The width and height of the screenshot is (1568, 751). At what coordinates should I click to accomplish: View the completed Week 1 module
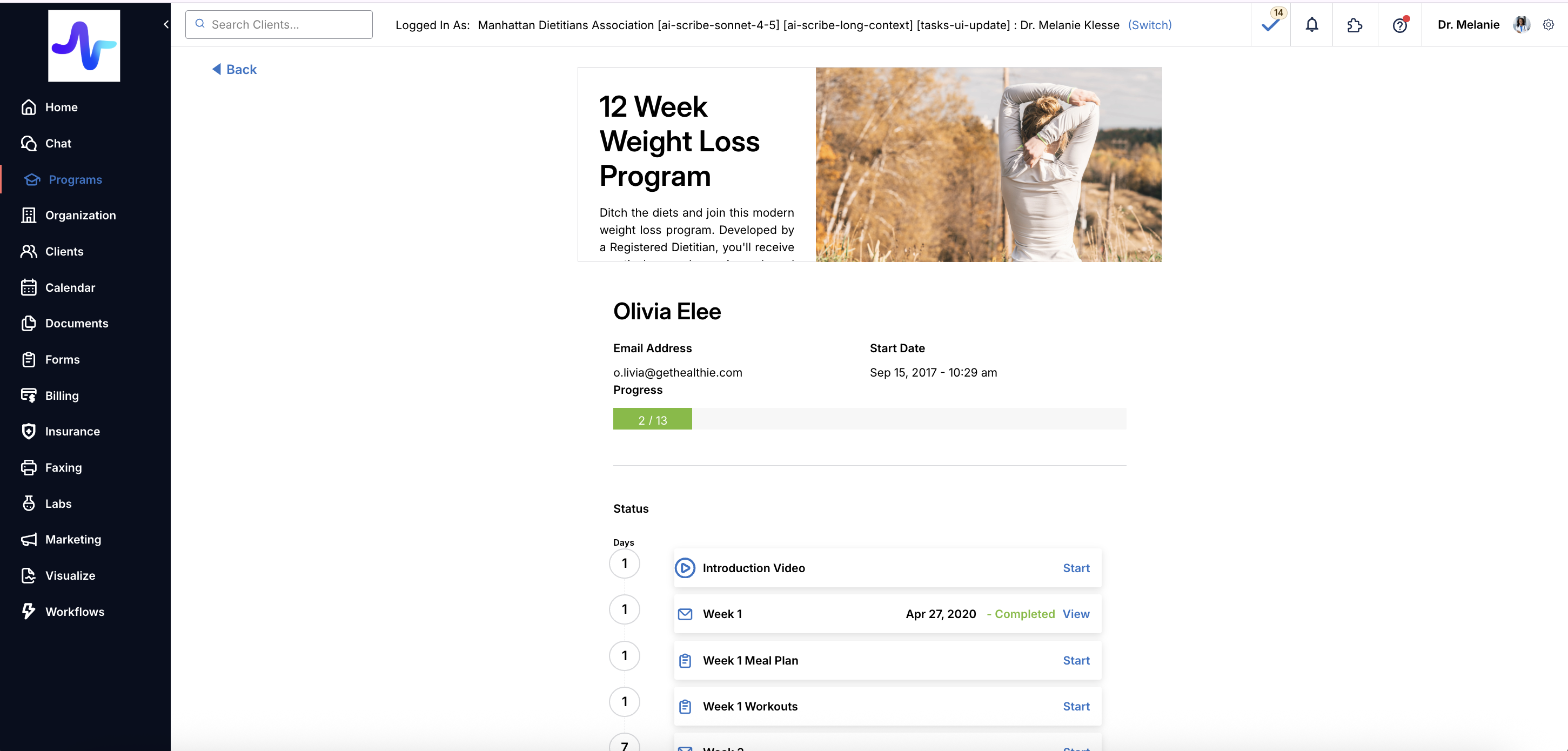pos(1076,614)
